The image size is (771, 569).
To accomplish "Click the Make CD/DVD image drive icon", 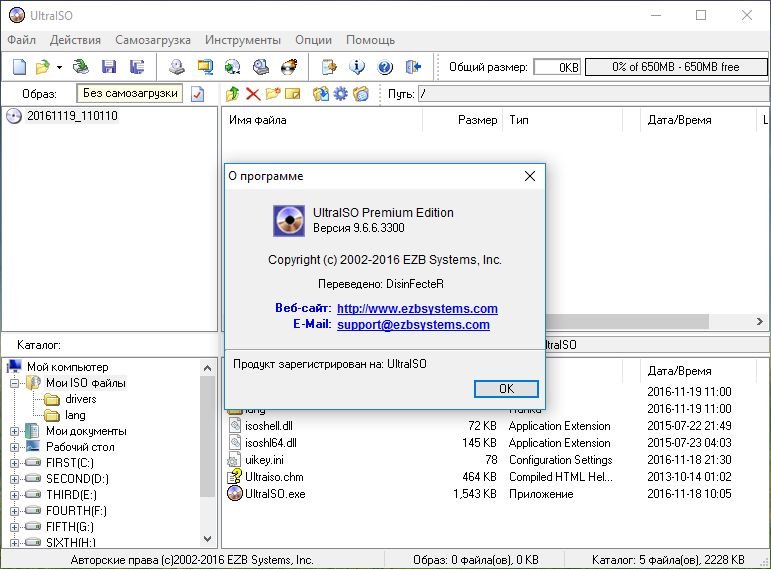I will (x=177, y=66).
